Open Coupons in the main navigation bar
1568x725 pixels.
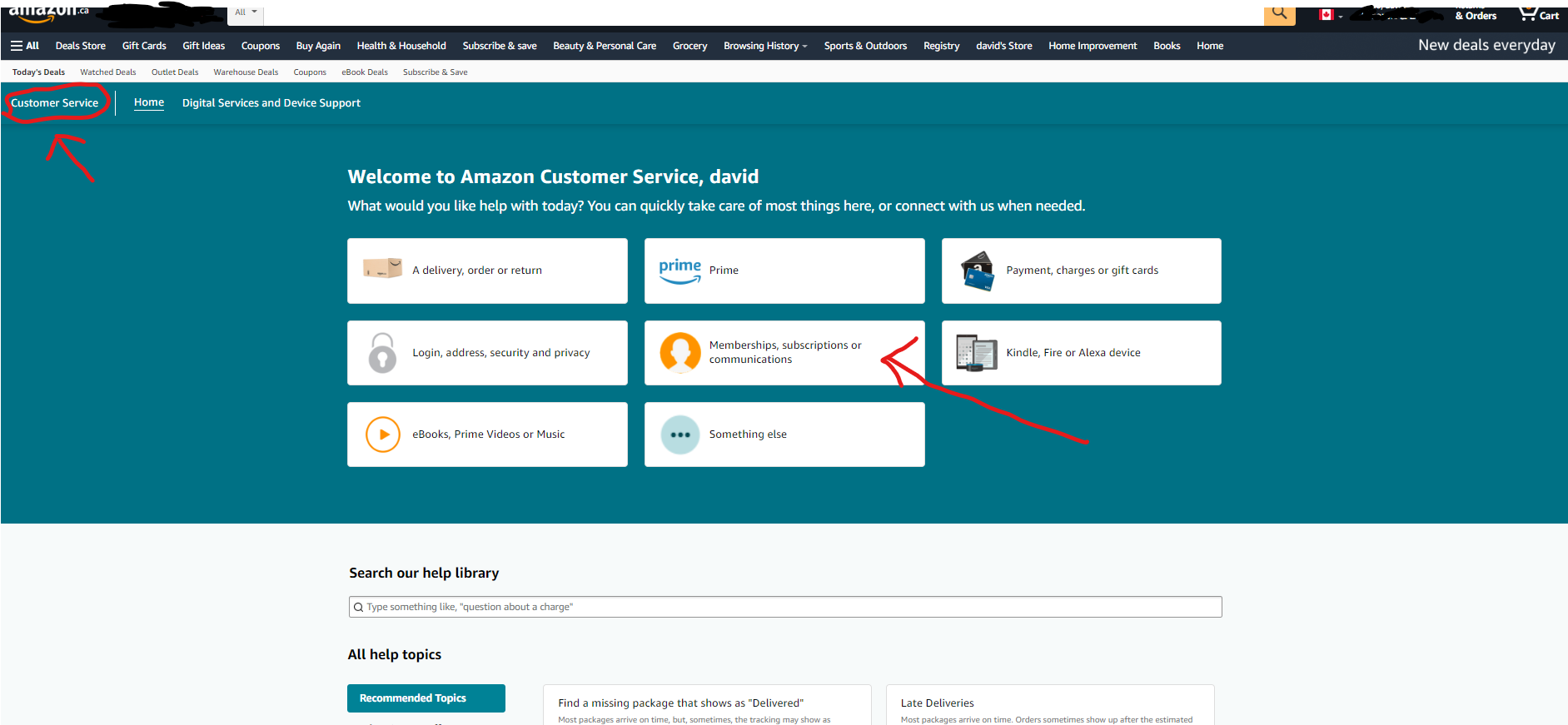point(261,46)
